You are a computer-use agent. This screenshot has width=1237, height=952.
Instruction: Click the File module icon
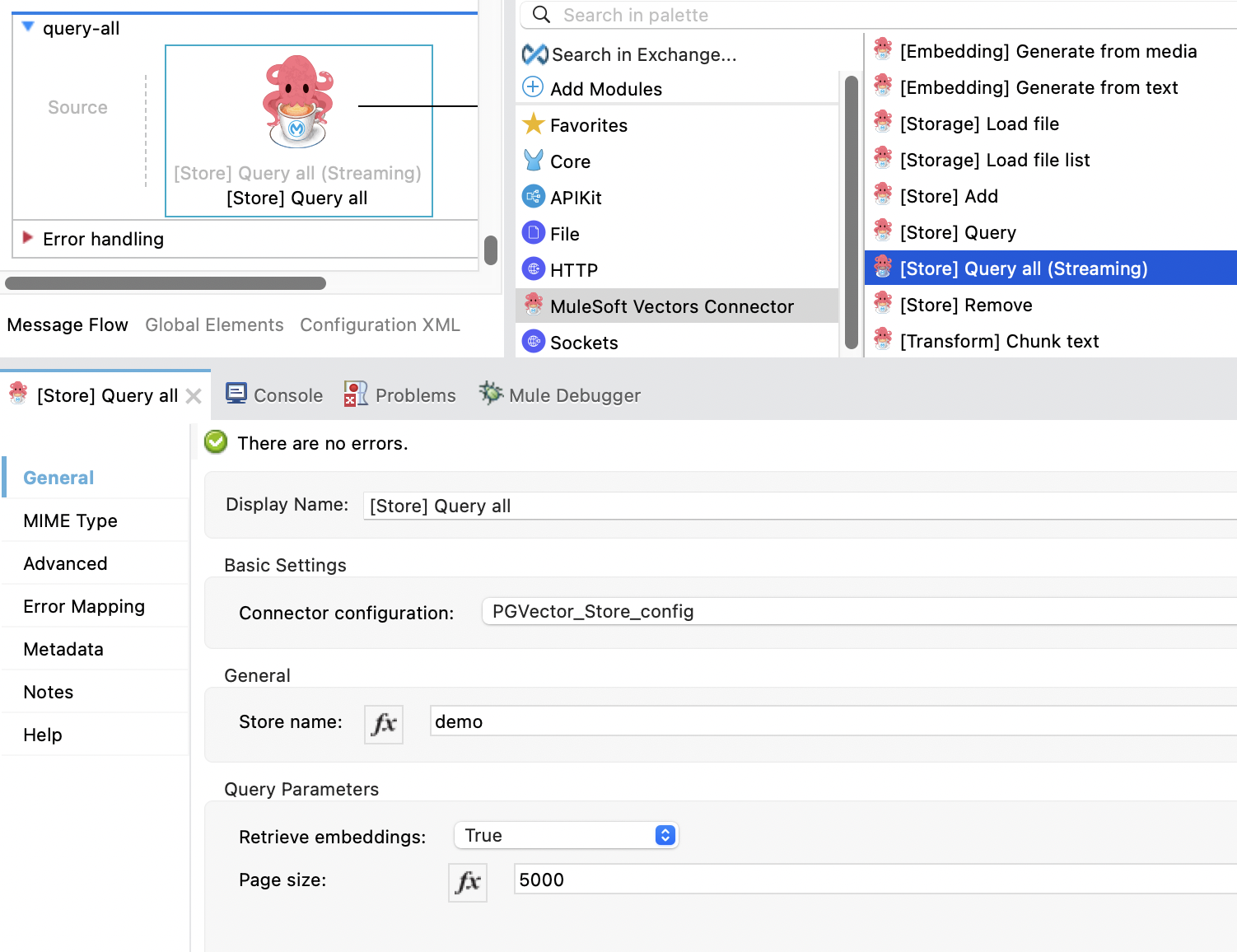[x=534, y=233]
